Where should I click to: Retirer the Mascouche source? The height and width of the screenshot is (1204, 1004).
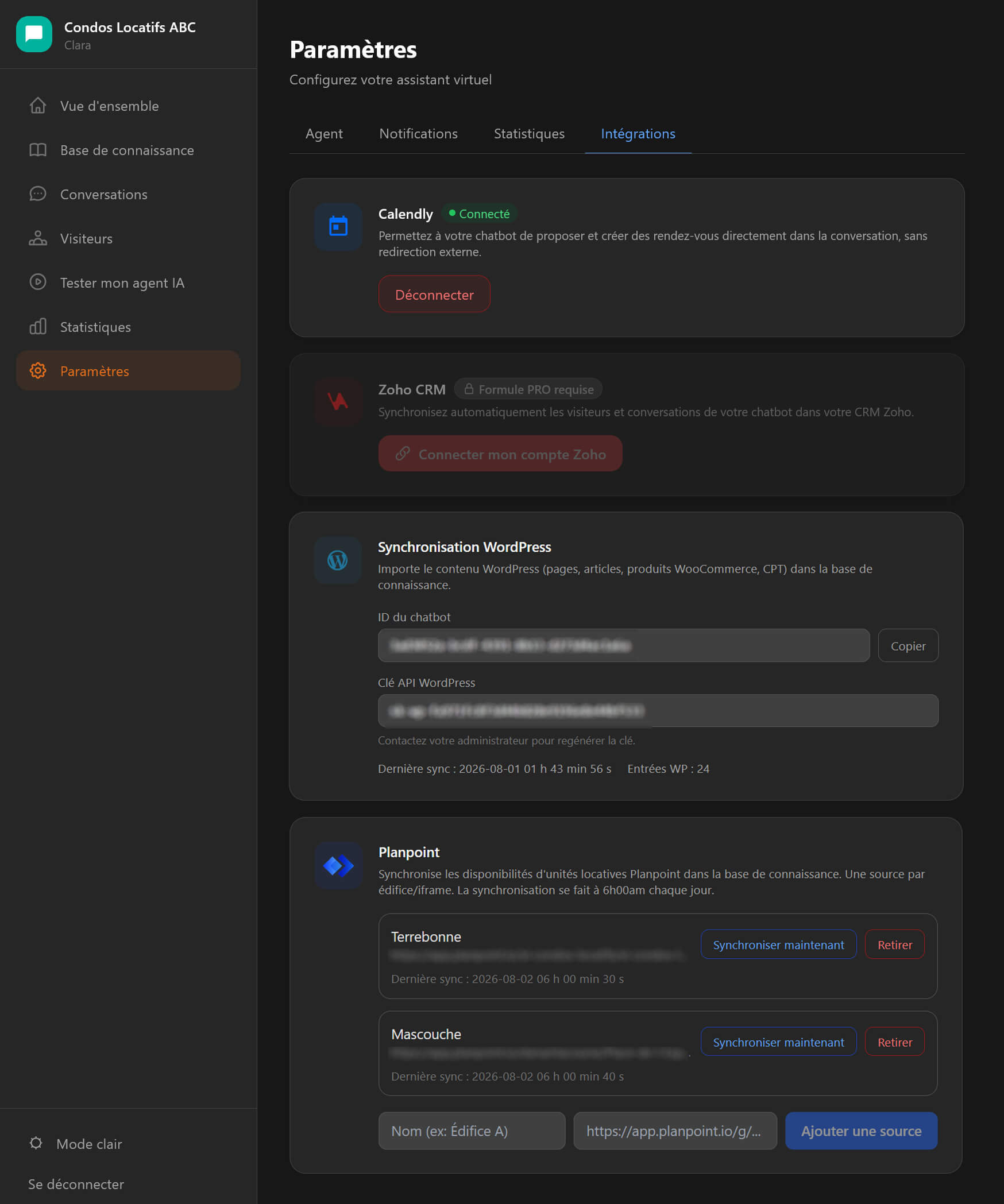coord(894,1042)
